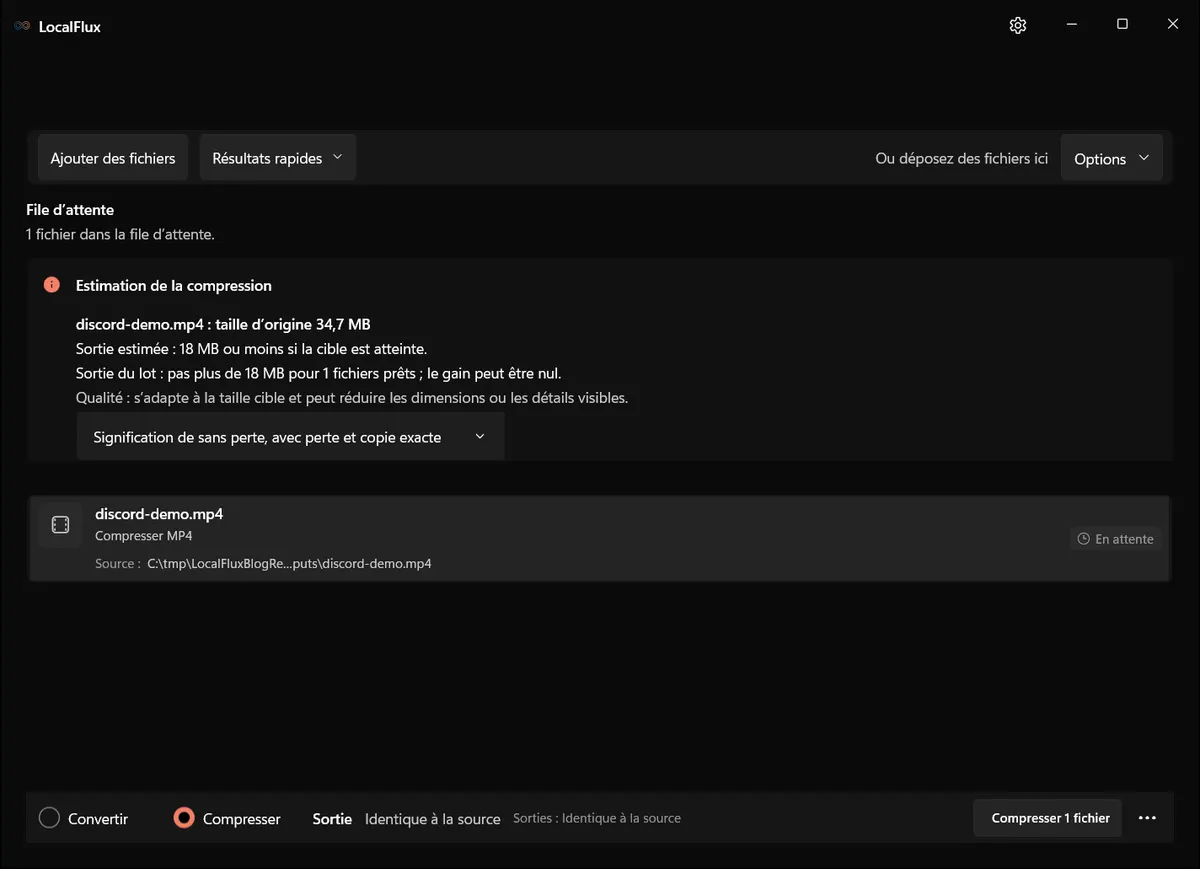
Task: Click the Sortie estimée : 18 MB line
Action: pos(251,349)
